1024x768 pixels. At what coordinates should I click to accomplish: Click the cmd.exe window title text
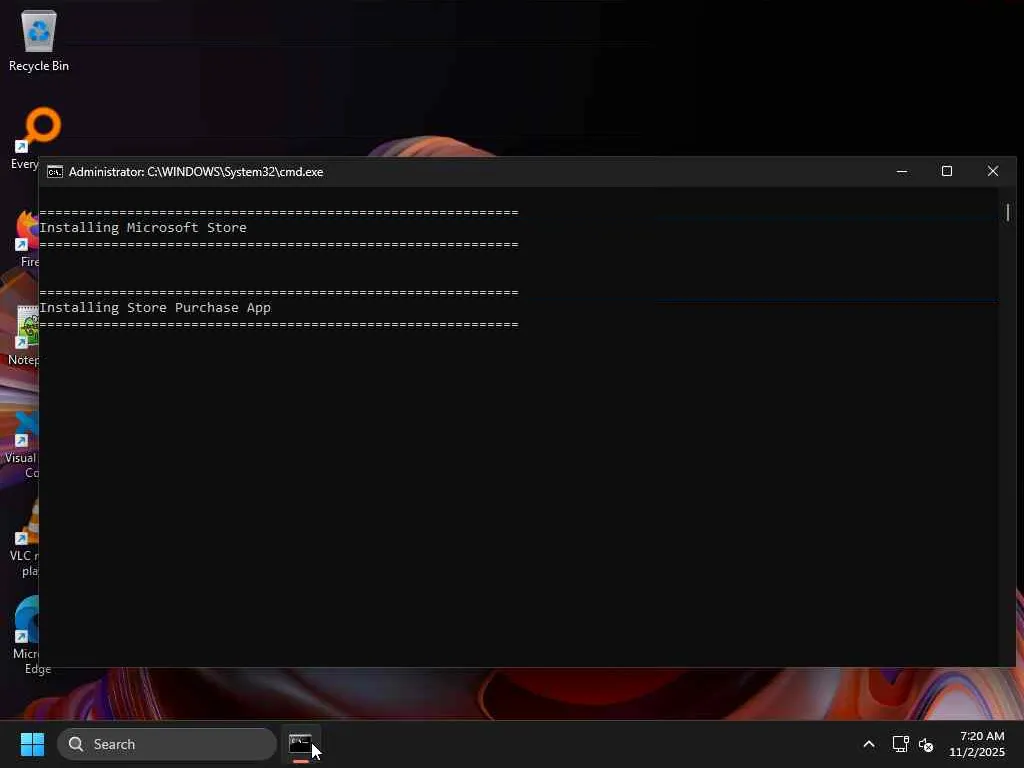tap(196, 172)
